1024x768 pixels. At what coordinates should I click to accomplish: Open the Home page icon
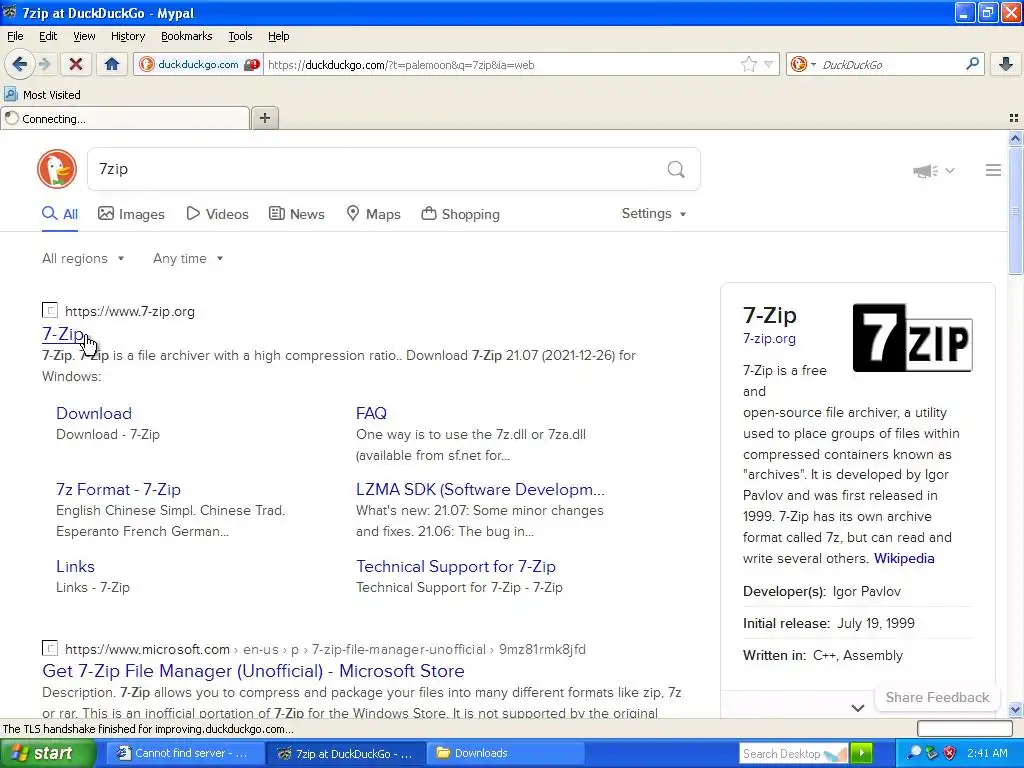click(112, 64)
